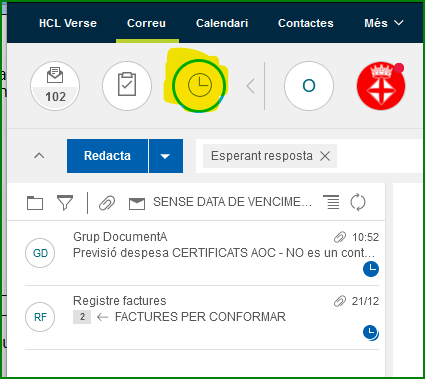The height and width of the screenshot is (379, 425).
Task: Click the Redacta compose button
Action: coord(107,156)
